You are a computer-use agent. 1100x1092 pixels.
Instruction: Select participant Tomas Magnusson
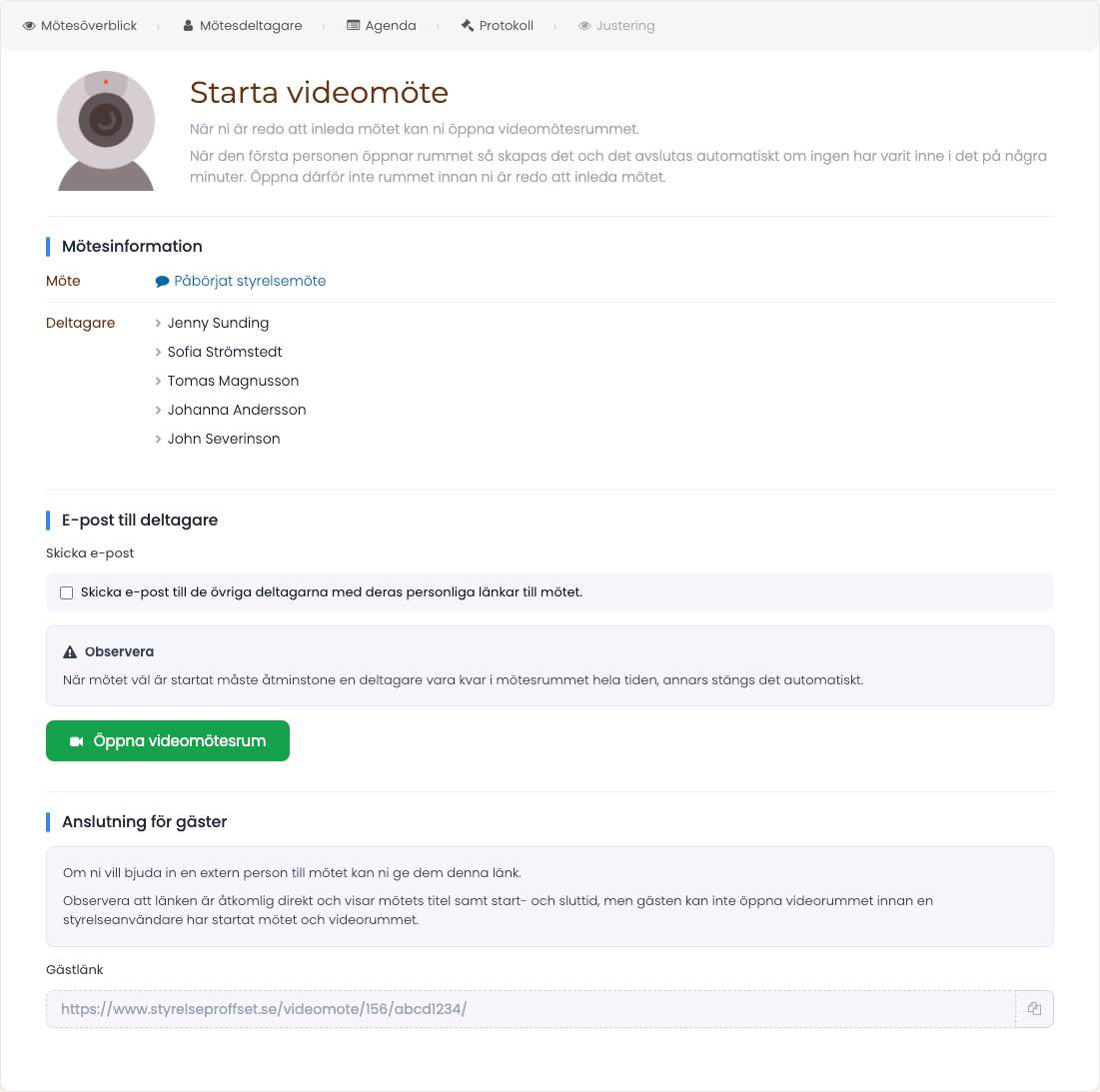pyautogui.click(x=233, y=381)
